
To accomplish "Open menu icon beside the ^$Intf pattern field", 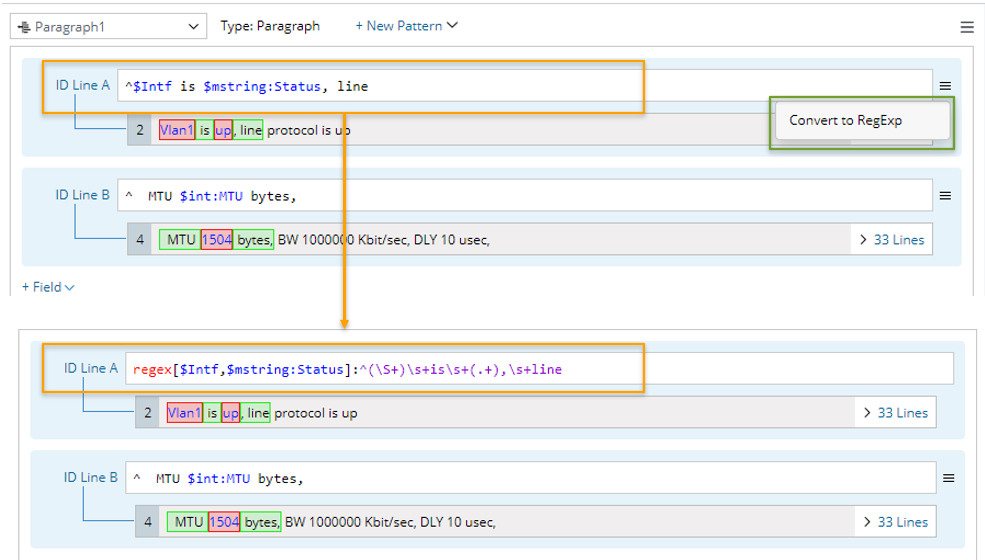I will [945, 87].
